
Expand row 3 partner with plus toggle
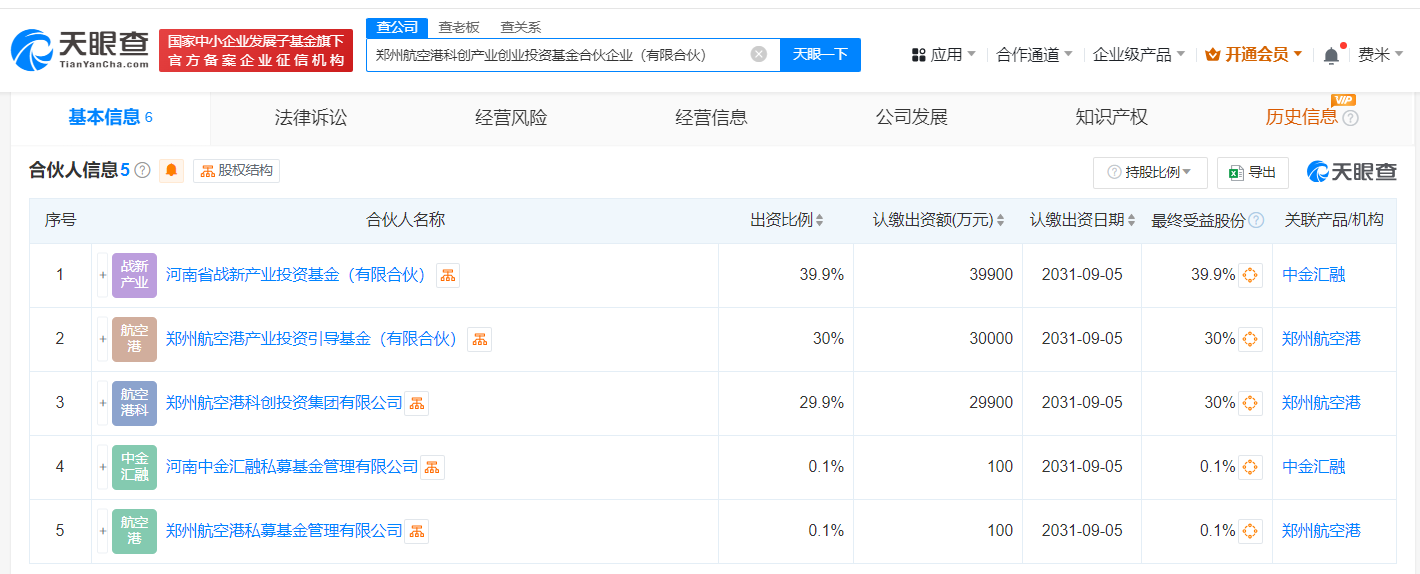click(102, 403)
